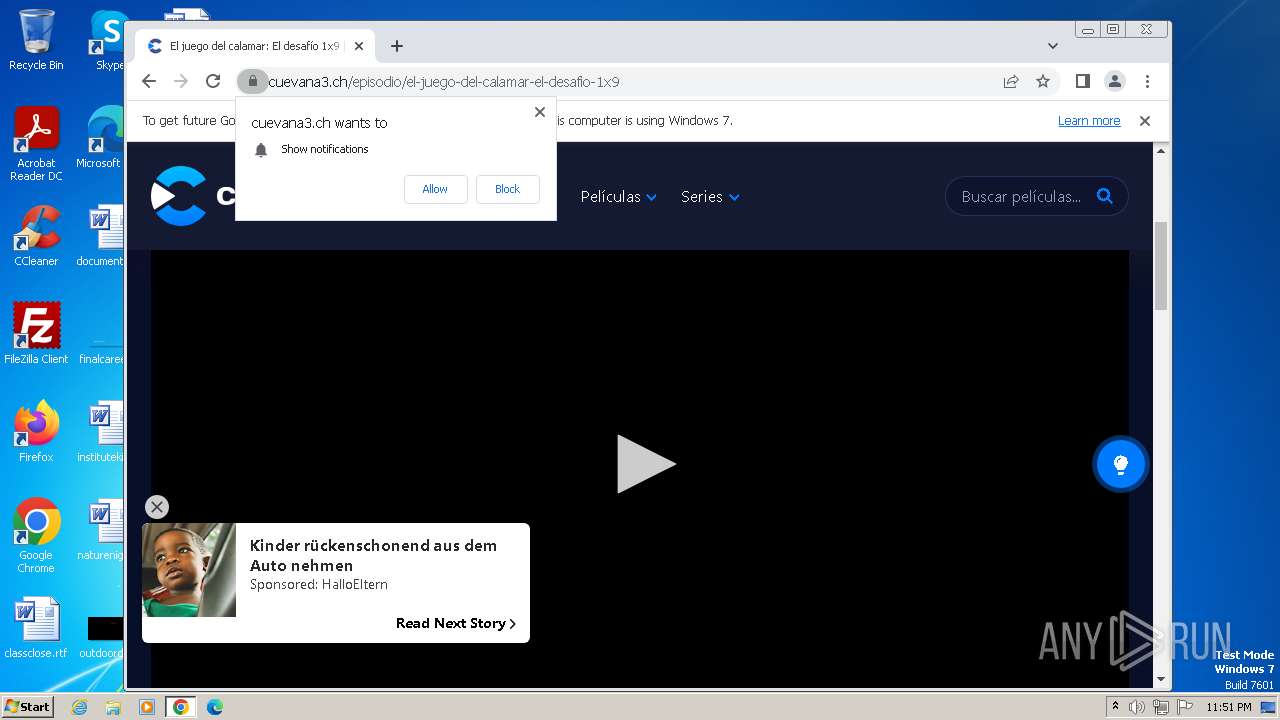1280x720 pixels.
Task: Open a new tab with the plus button
Action: coord(397,46)
